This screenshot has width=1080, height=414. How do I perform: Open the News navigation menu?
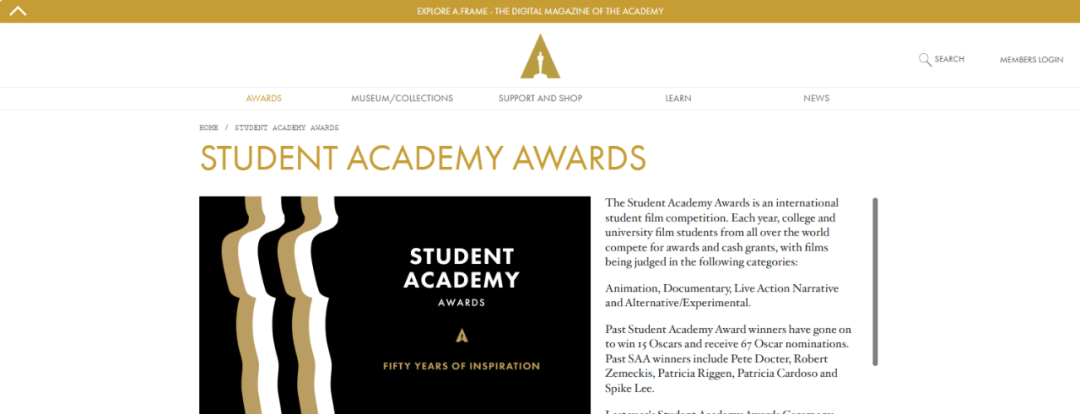click(816, 99)
